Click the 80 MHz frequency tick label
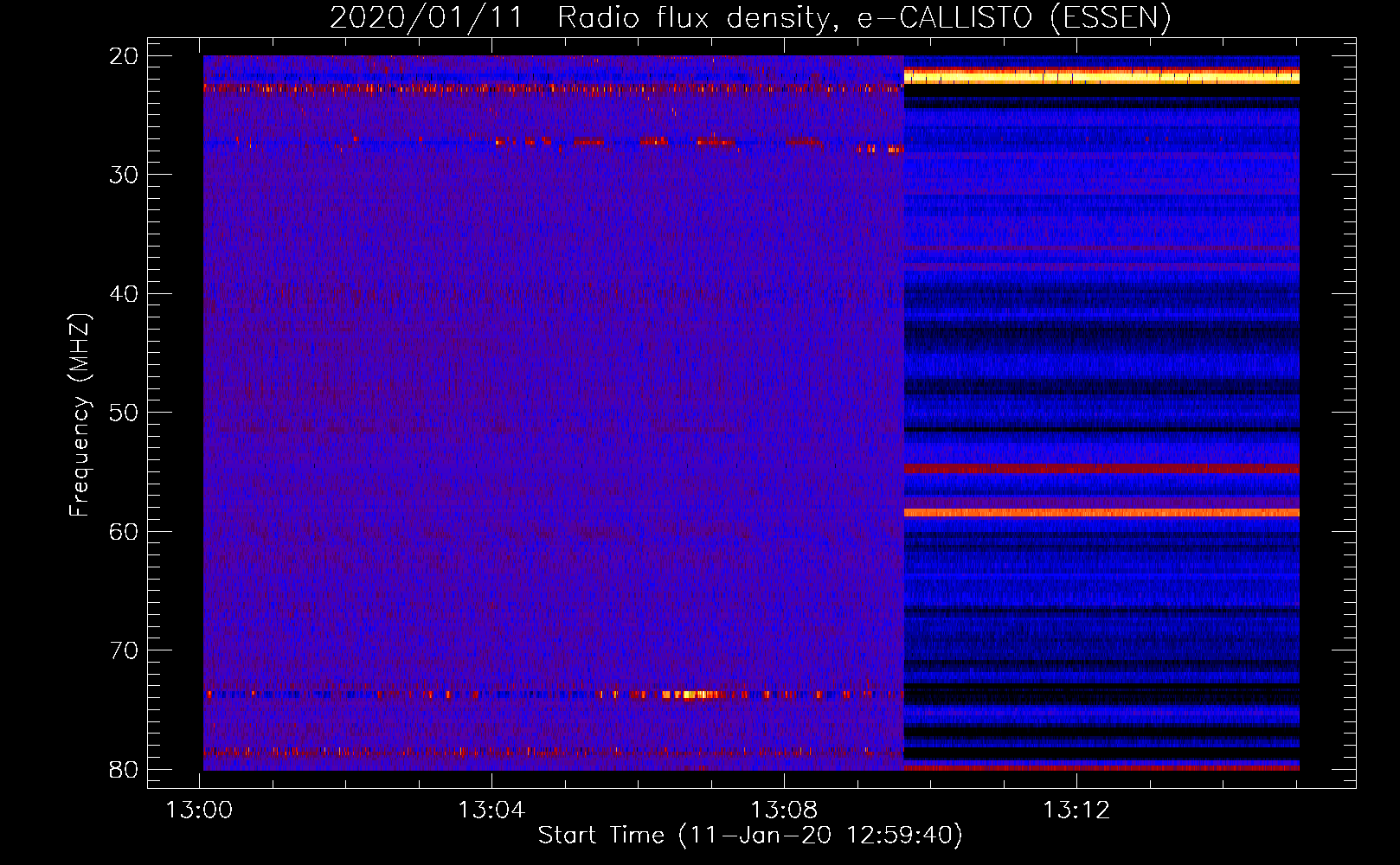This screenshot has height=865, width=1400. (124, 769)
